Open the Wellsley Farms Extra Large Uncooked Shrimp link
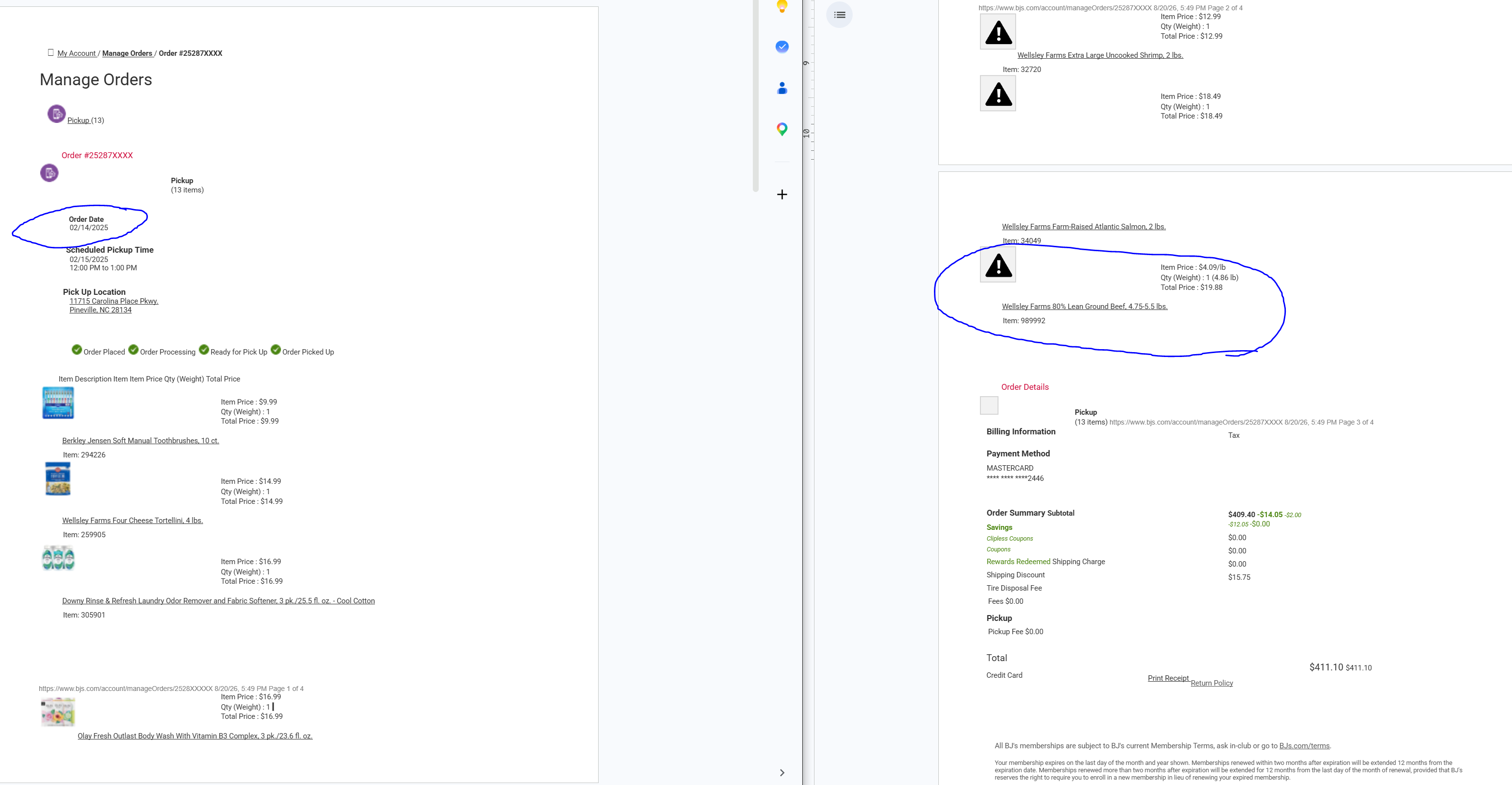The width and height of the screenshot is (1512, 785). [x=1100, y=55]
